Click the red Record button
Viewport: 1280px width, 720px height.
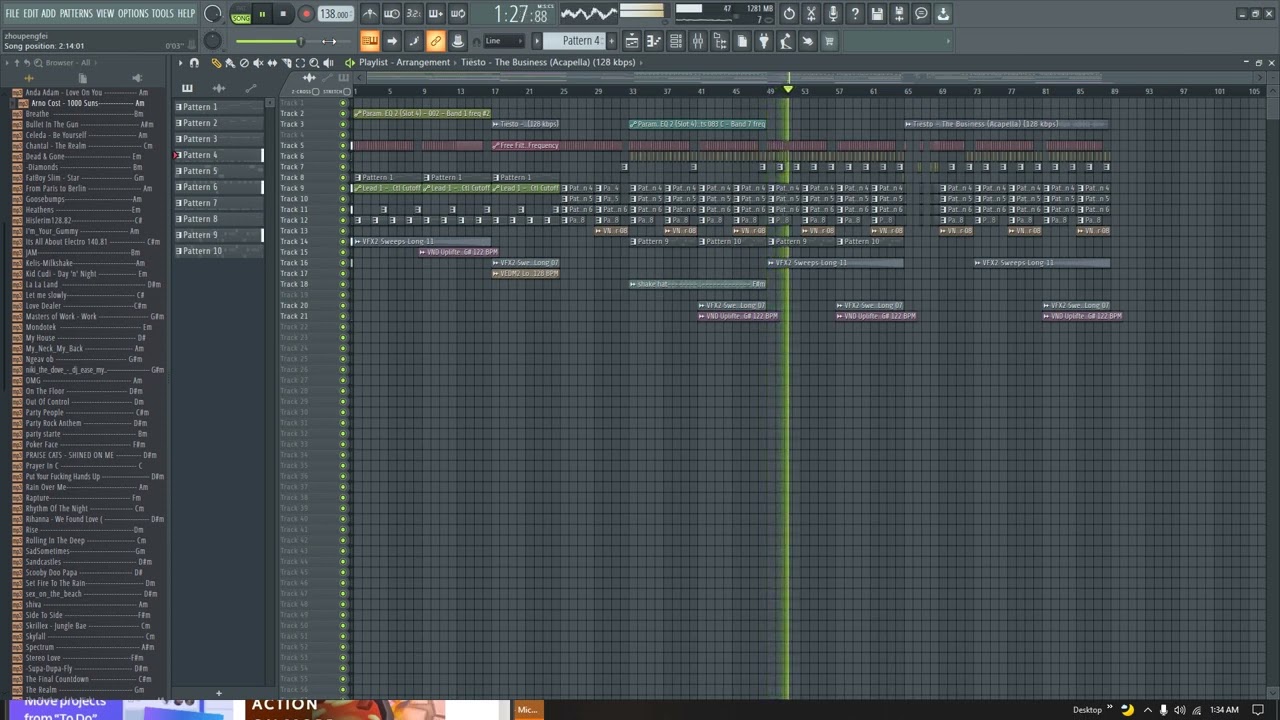(x=306, y=14)
